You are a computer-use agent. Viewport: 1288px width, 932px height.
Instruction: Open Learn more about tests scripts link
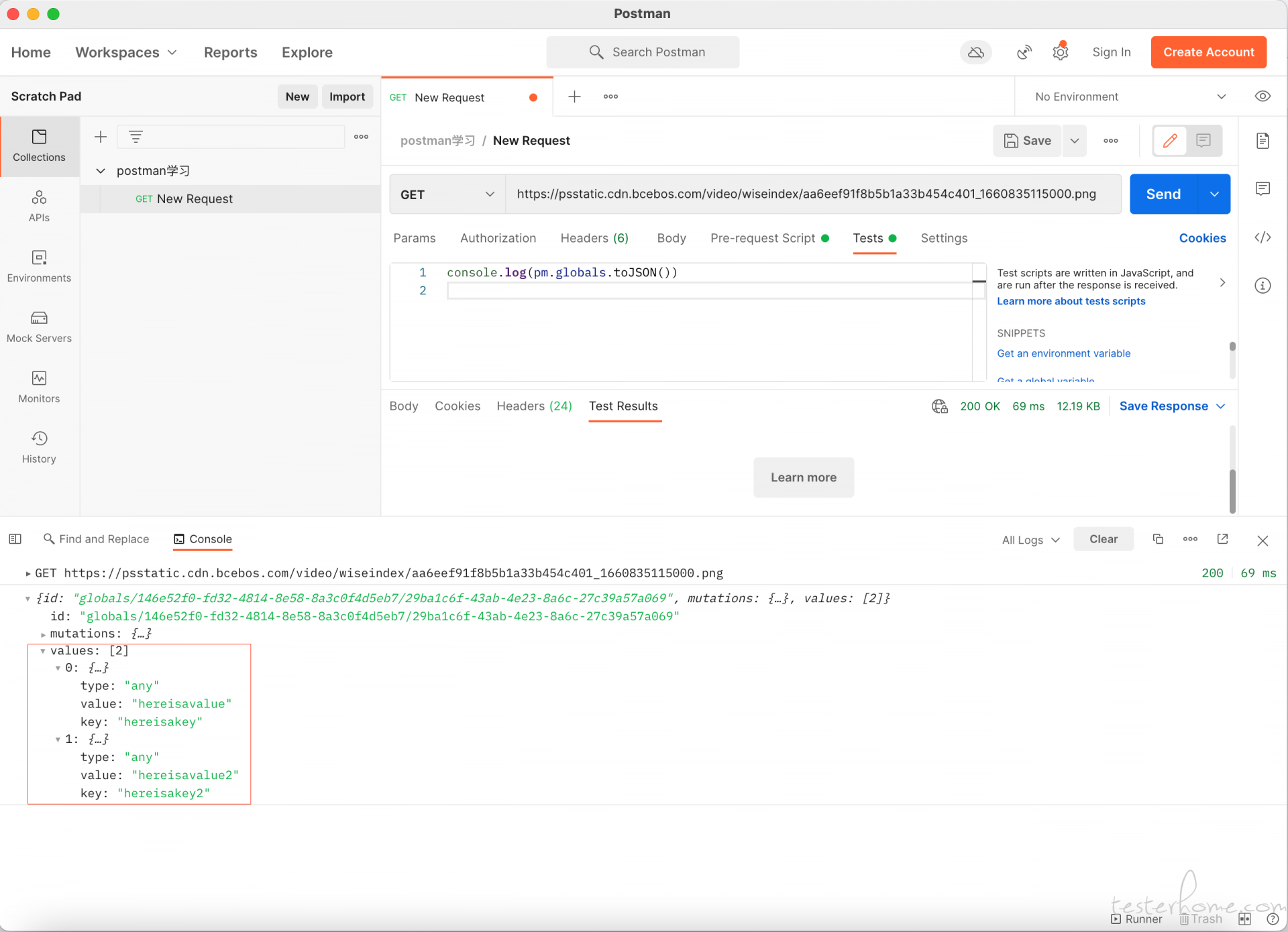[1071, 302]
